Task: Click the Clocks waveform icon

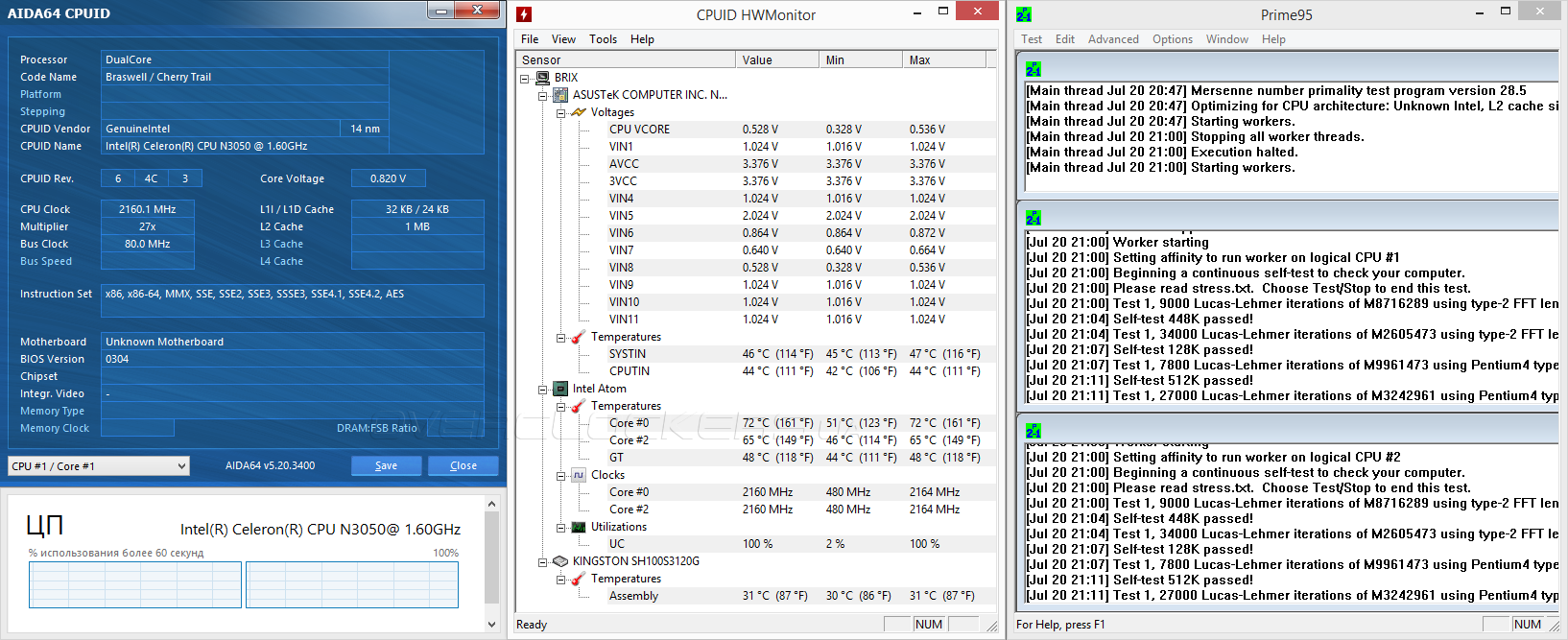Action: (x=579, y=475)
